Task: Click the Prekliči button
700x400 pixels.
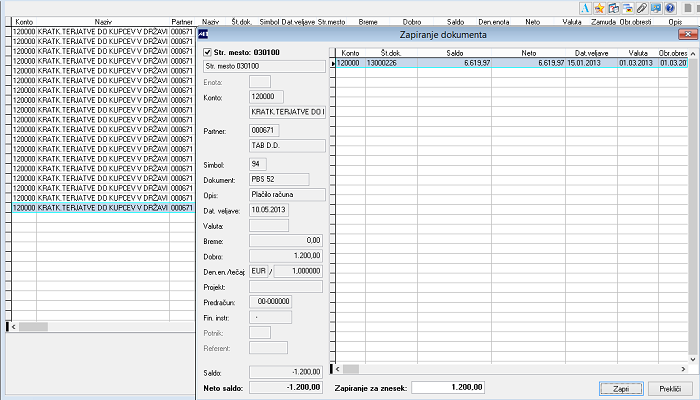Action: click(670, 389)
